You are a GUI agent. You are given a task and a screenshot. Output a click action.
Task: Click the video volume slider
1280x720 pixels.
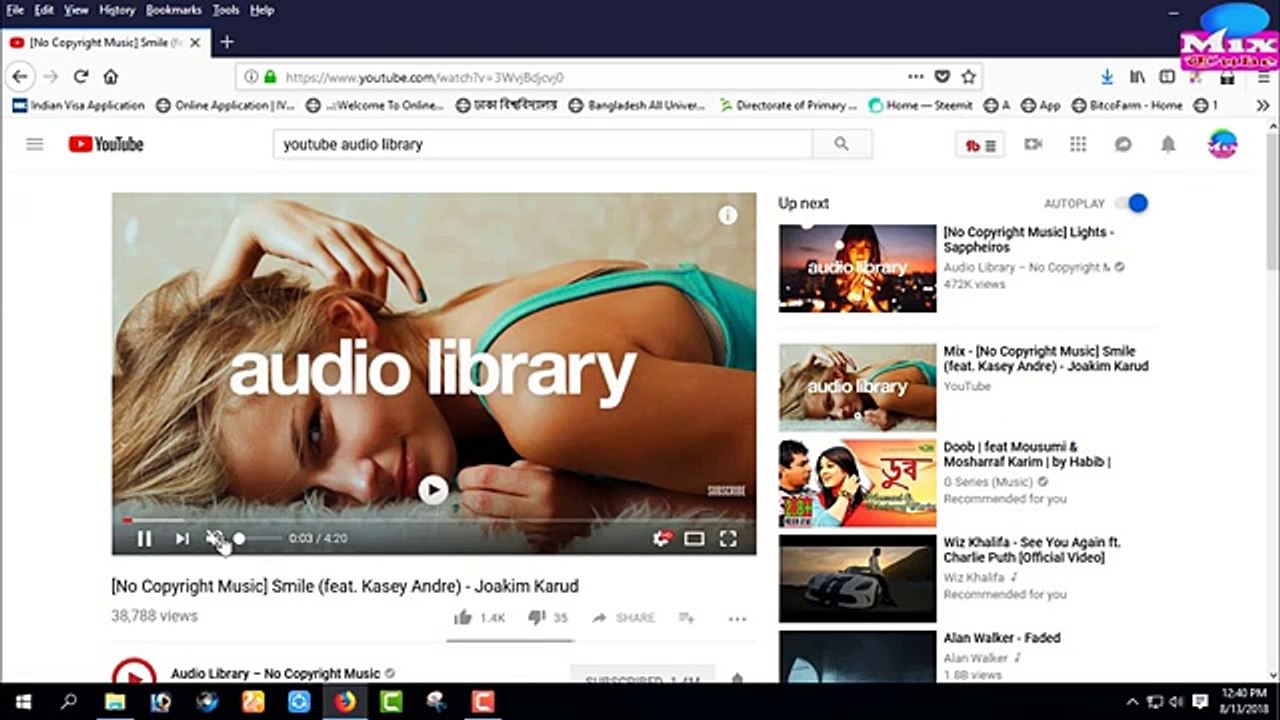pyautogui.click(x=258, y=539)
